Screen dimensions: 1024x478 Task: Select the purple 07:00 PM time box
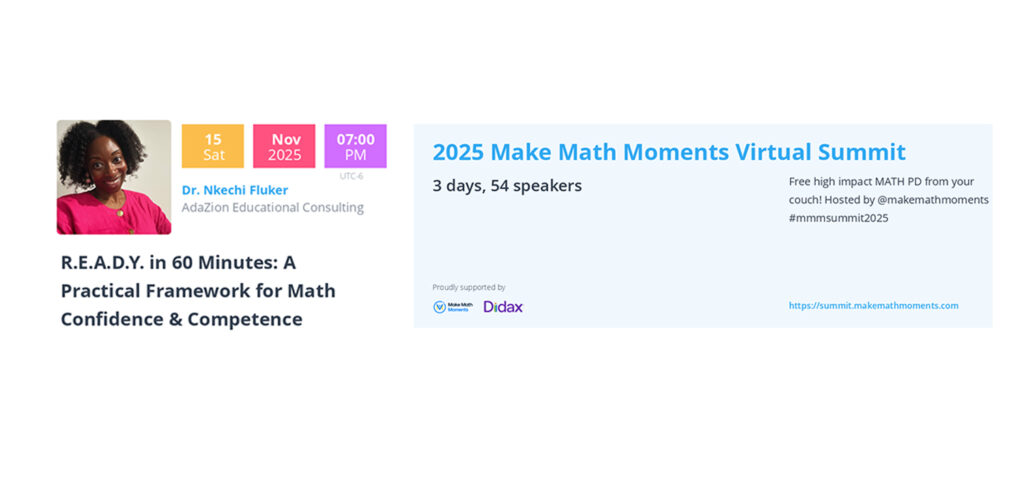[x=355, y=146]
